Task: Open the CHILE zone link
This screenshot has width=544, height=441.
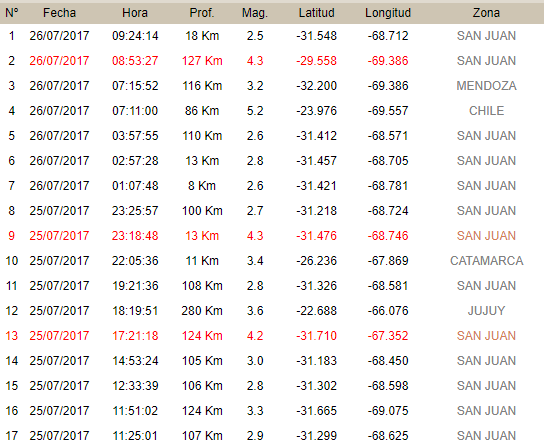Action: (486, 111)
